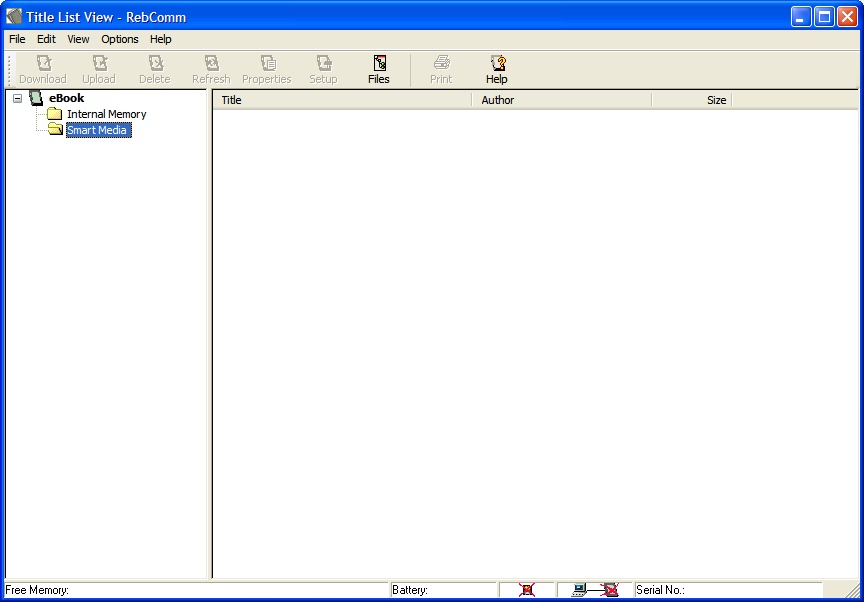This screenshot has width=864, height=602.
Task: Sort list by Title column header
Action: pos(342,100)
